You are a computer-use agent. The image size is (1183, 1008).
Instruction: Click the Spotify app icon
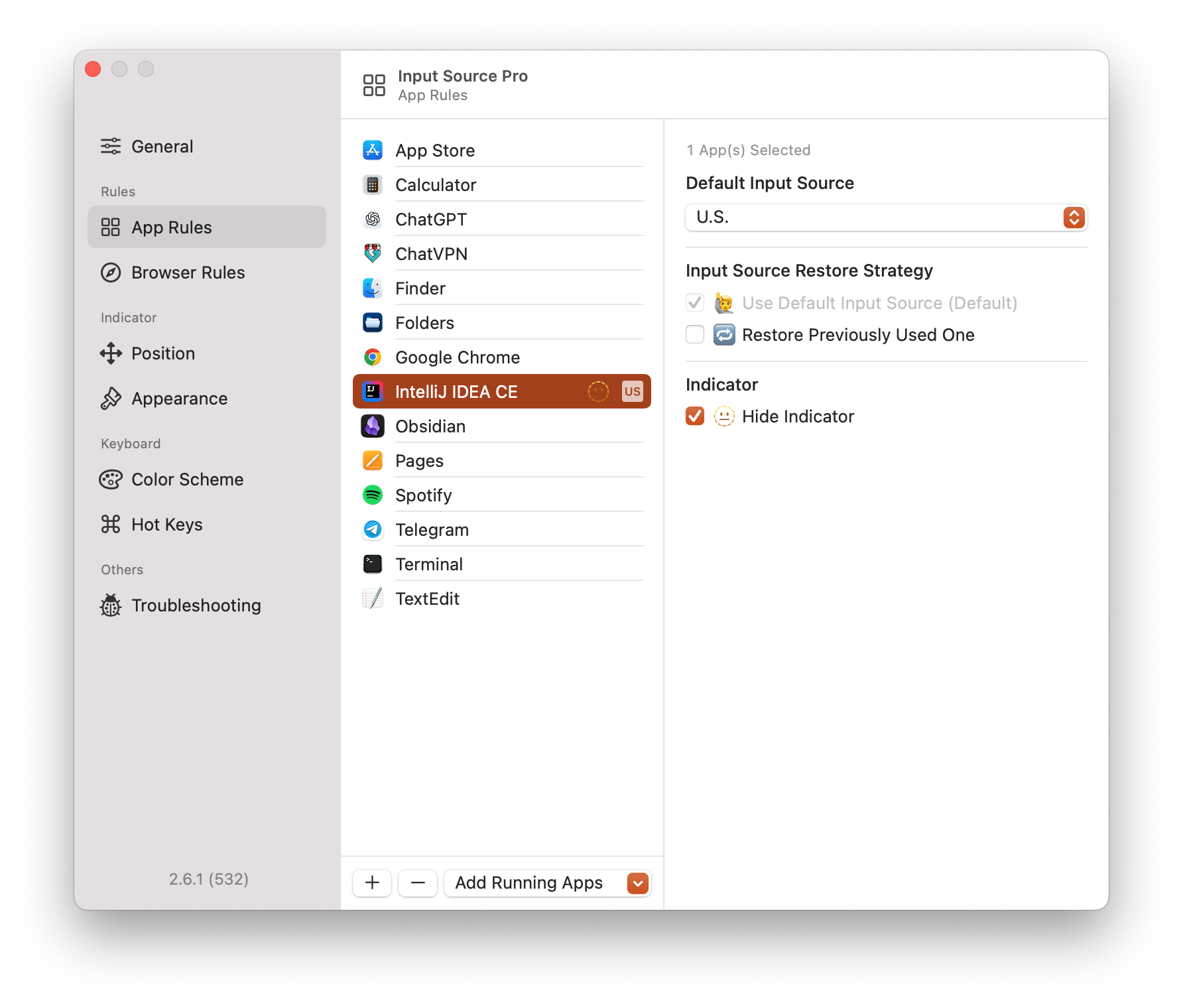tap(373, 495)
